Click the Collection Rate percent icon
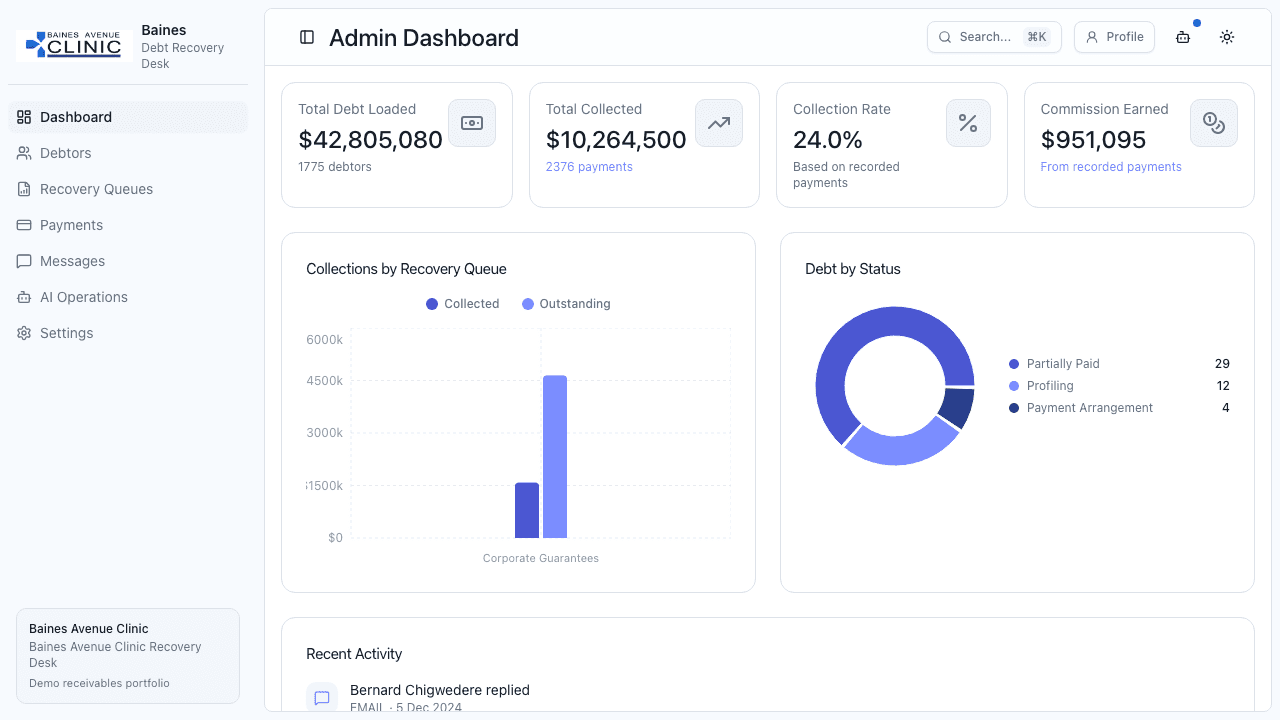 968,123
